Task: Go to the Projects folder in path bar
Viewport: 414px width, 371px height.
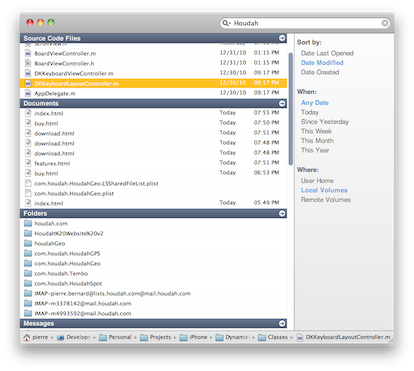Action: pos(156,337)
